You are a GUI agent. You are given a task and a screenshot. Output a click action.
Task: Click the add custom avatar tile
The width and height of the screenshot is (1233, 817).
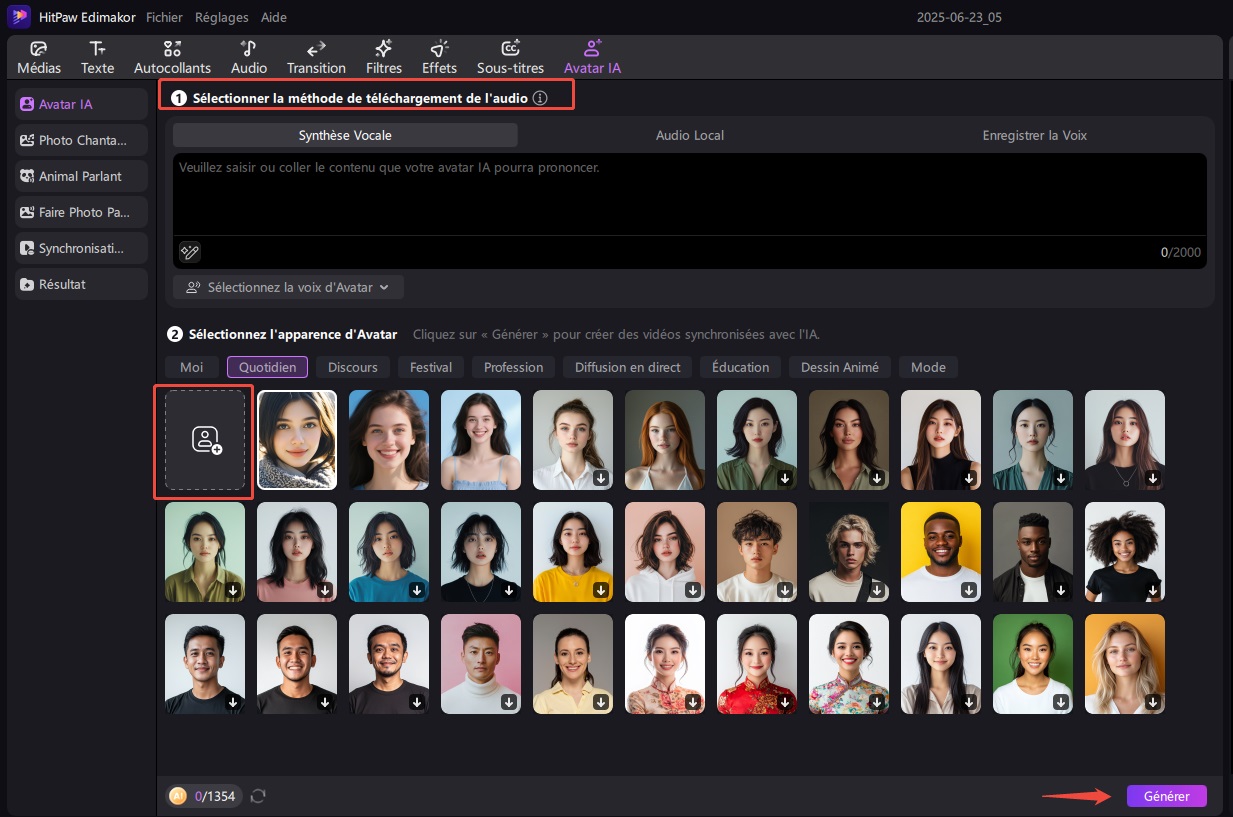click(x=205, y=440)
